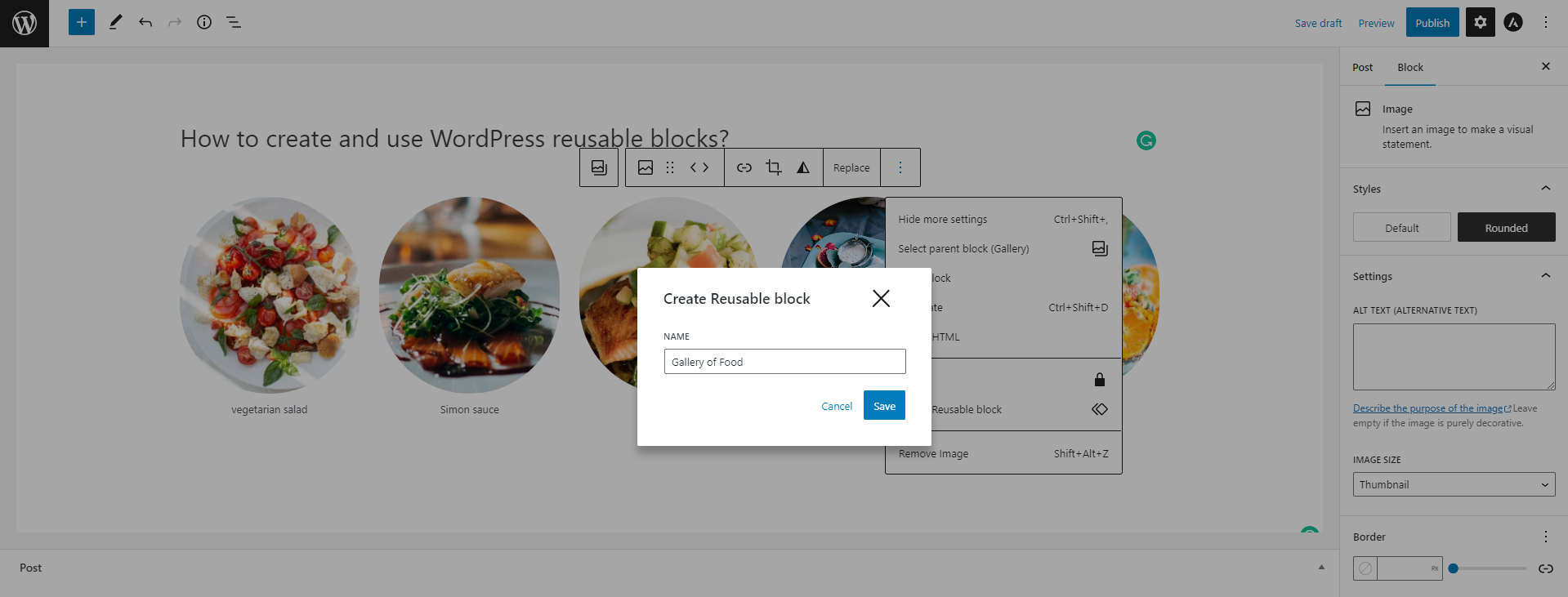Screen dimensions: 1568x597
Task: Insert link on the image
Action: coord(744,167)
